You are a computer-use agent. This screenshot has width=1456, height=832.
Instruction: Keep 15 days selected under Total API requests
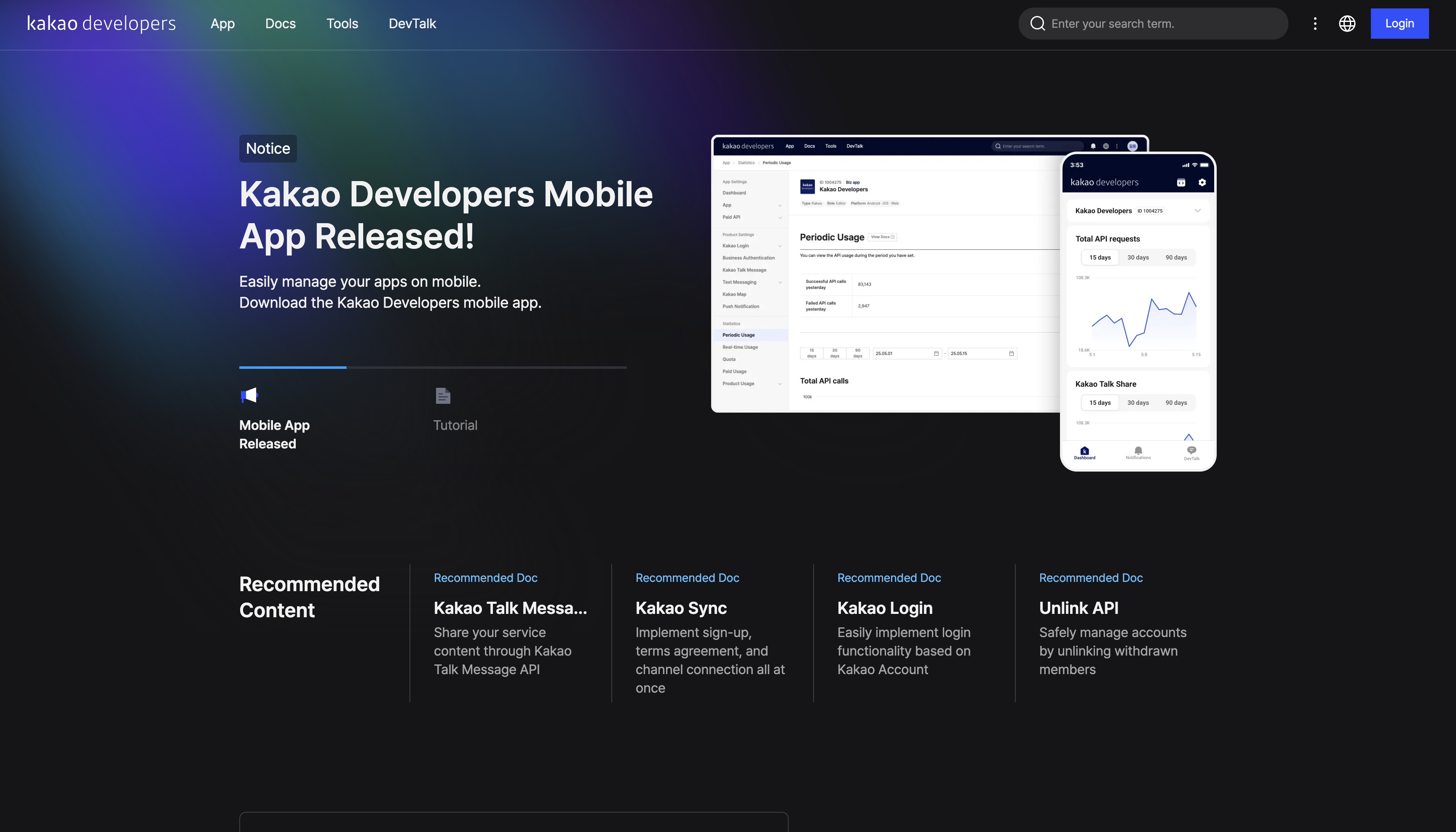(1099, 257)
